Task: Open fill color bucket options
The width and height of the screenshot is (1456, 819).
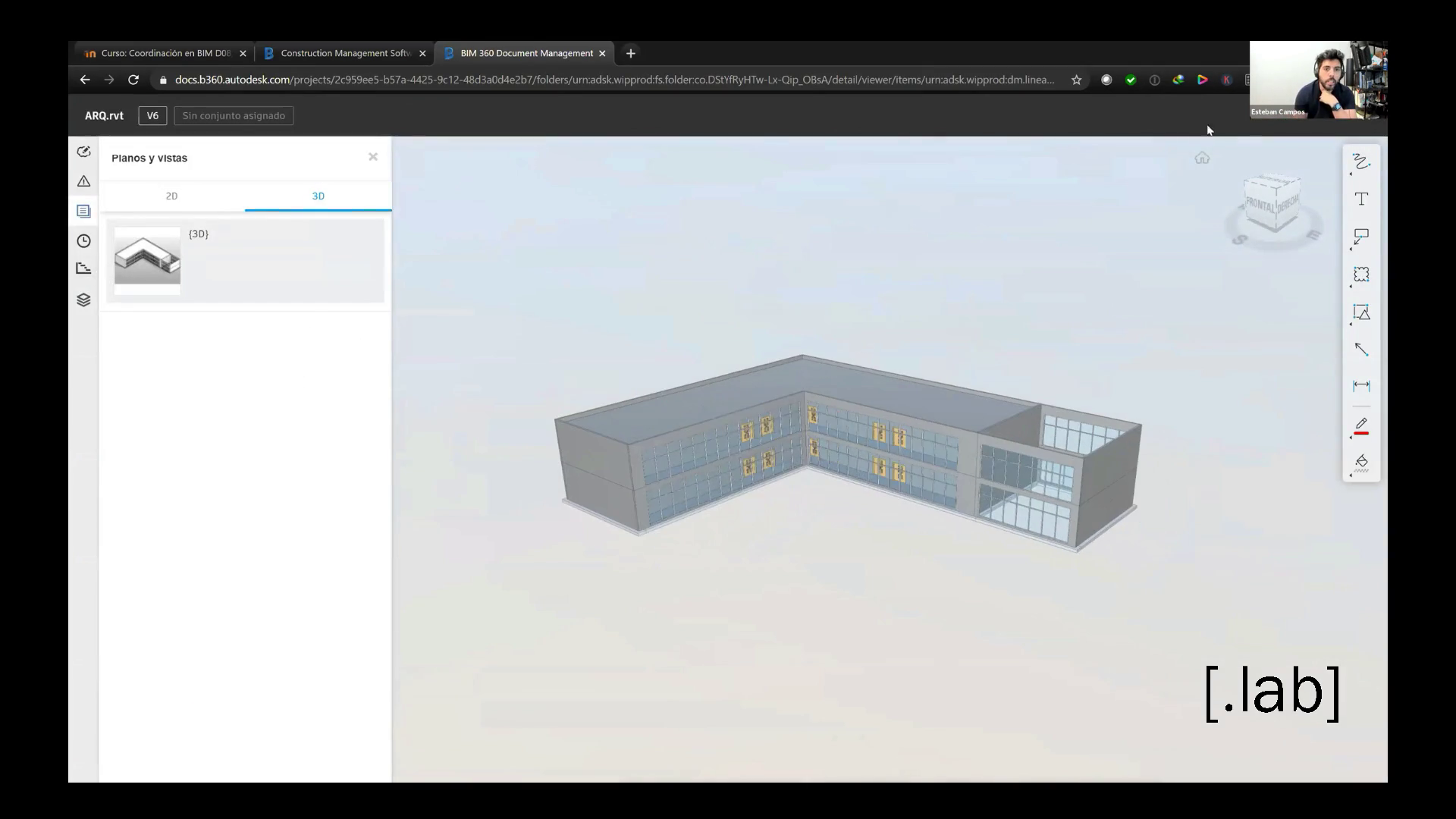Action: 1361,463
